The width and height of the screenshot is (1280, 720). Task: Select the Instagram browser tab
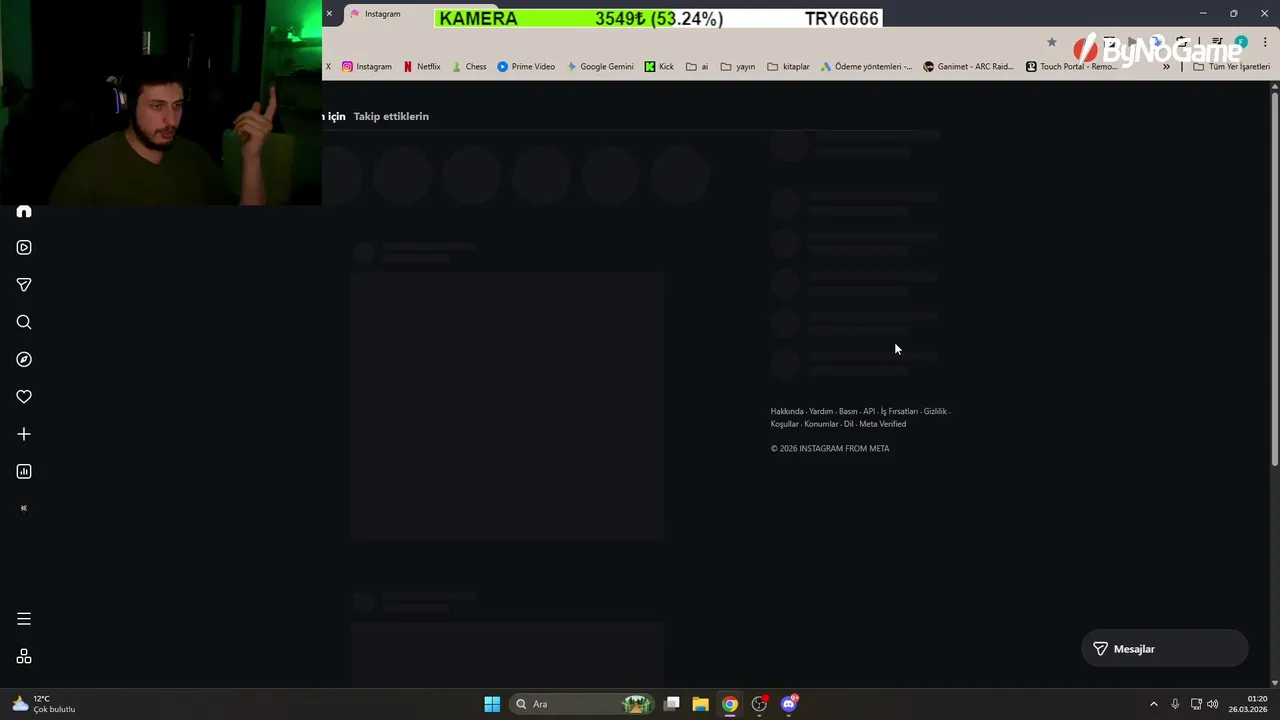385,14
